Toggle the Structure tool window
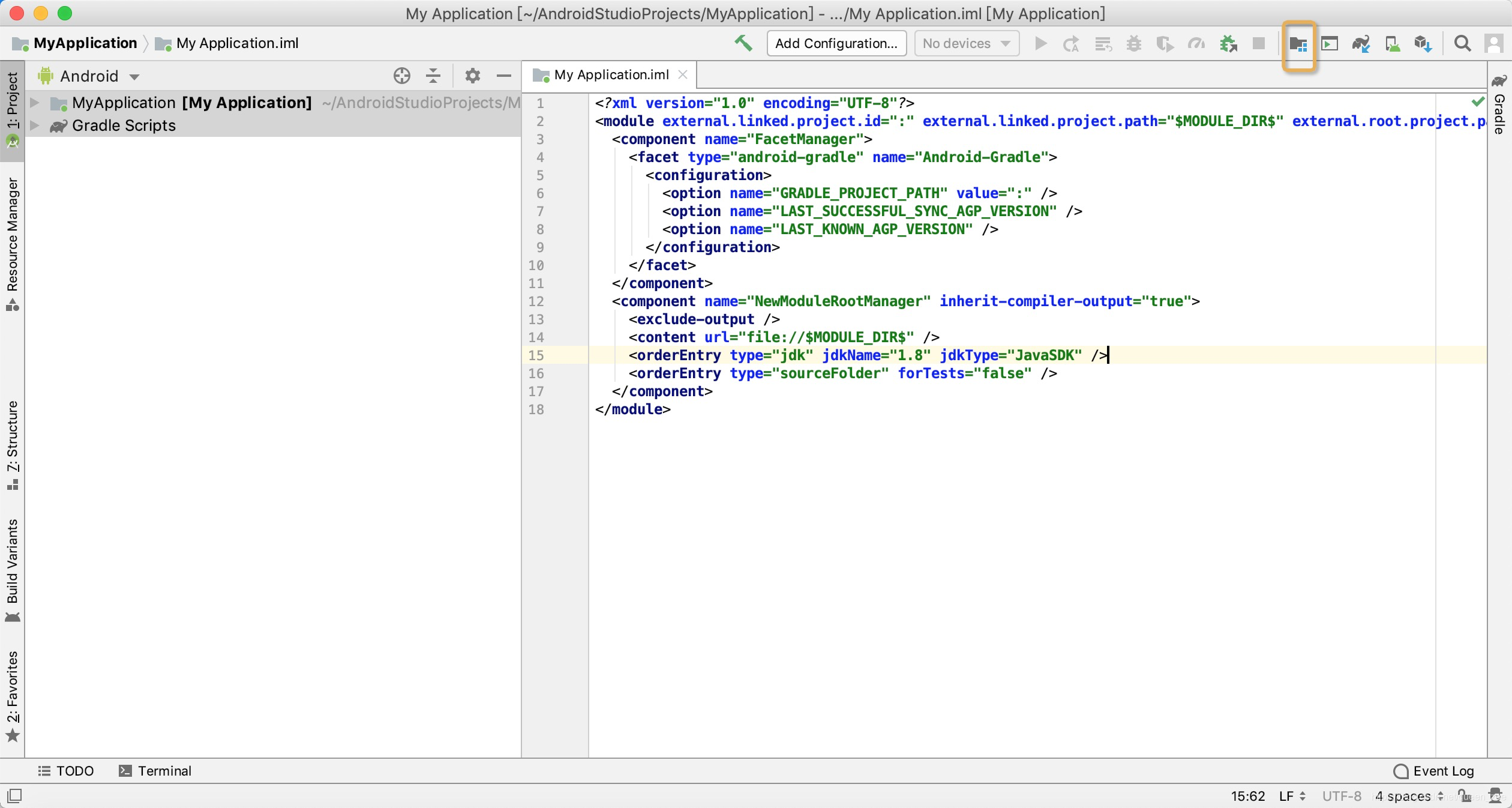 coord(12,444)
